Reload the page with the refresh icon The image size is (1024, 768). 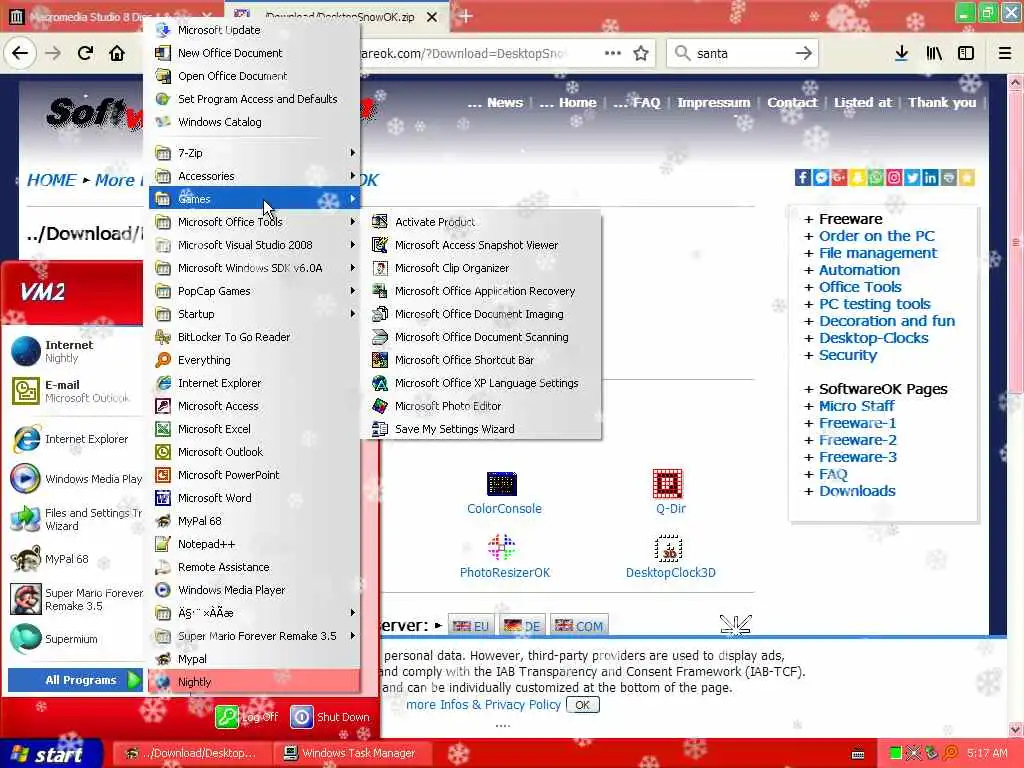click(85, 53)
